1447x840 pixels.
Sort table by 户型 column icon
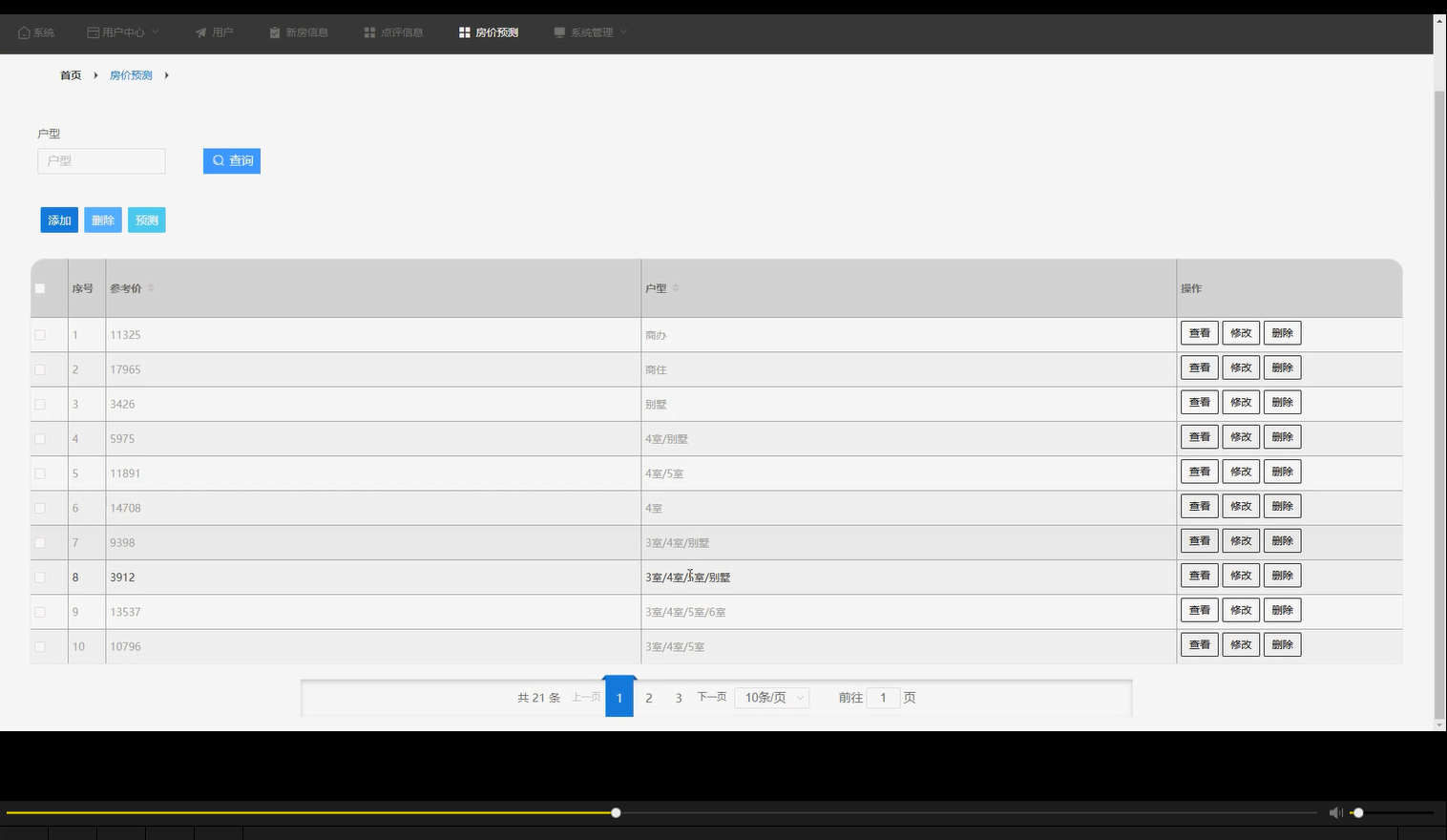click(676, 288)
